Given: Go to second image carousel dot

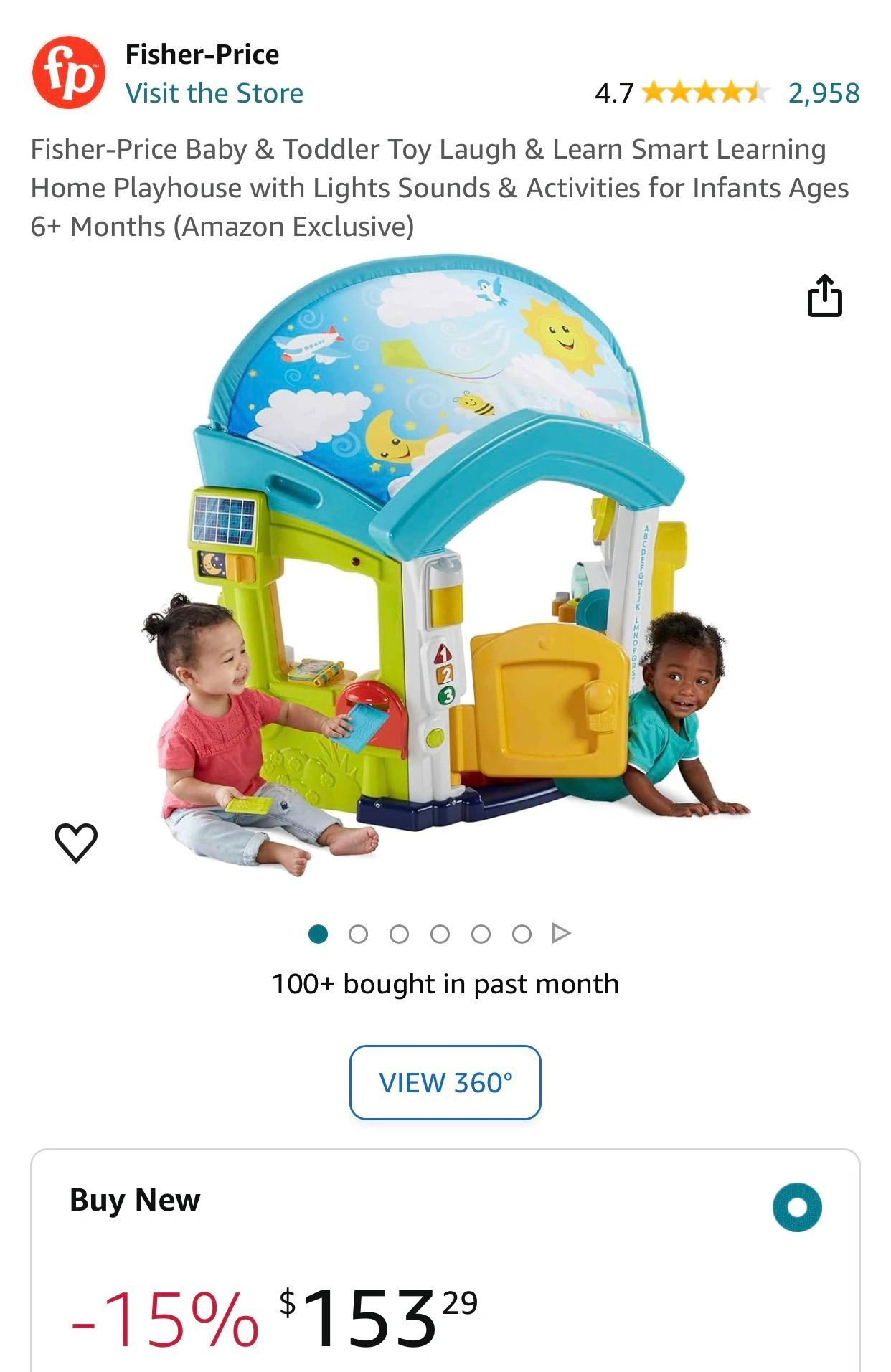Looking at the screenshot, I should pyautogui.click(x=358, y=934).
